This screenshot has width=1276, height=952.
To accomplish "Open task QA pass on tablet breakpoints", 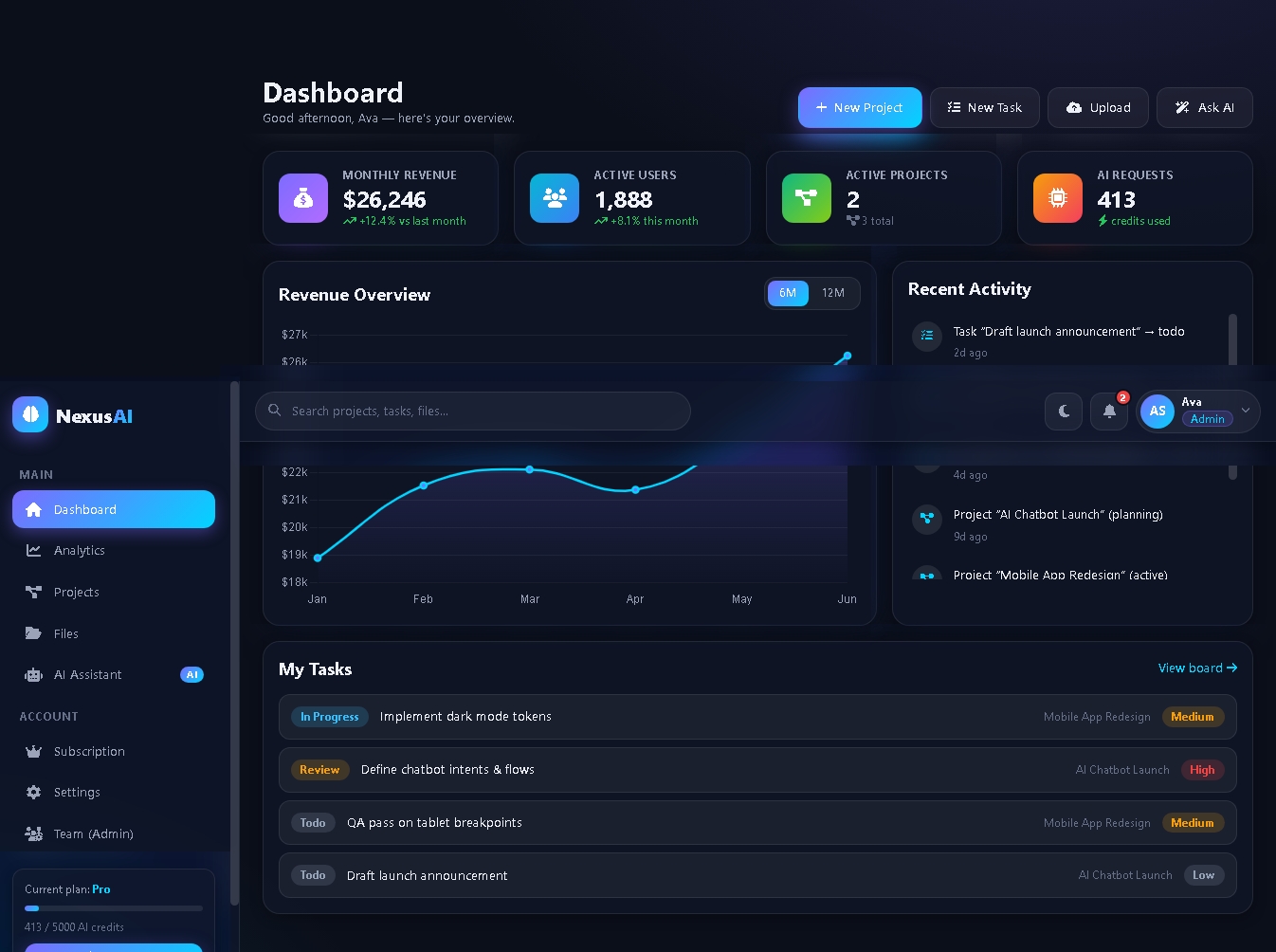I will tap(757, 823).
